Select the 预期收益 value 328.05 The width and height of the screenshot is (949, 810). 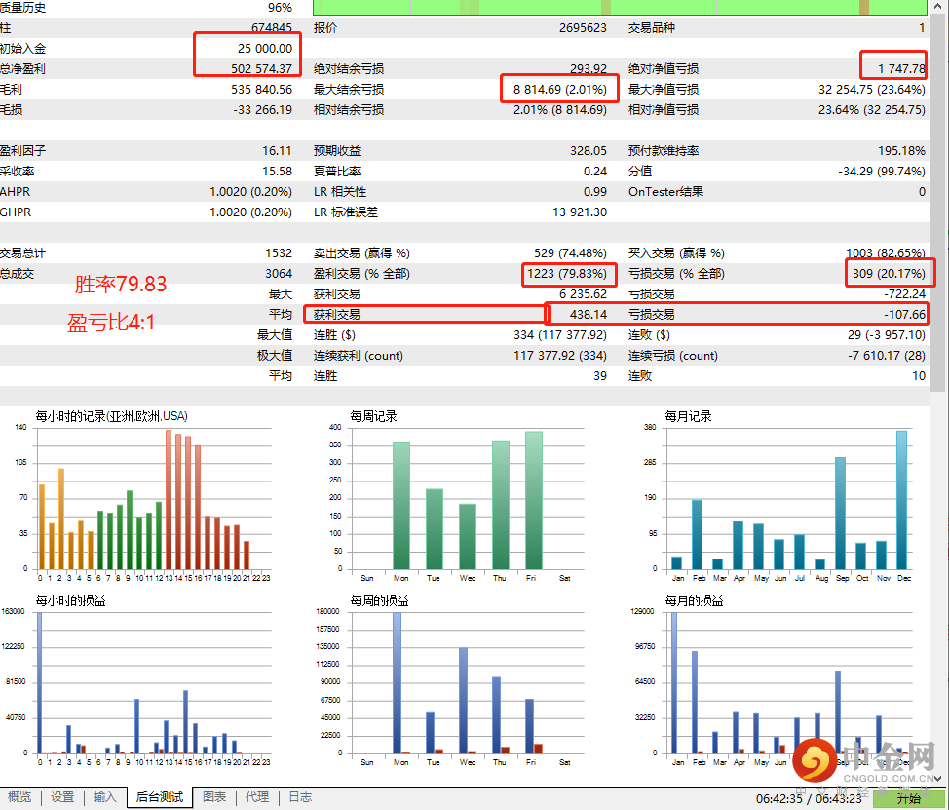[588, 151]
